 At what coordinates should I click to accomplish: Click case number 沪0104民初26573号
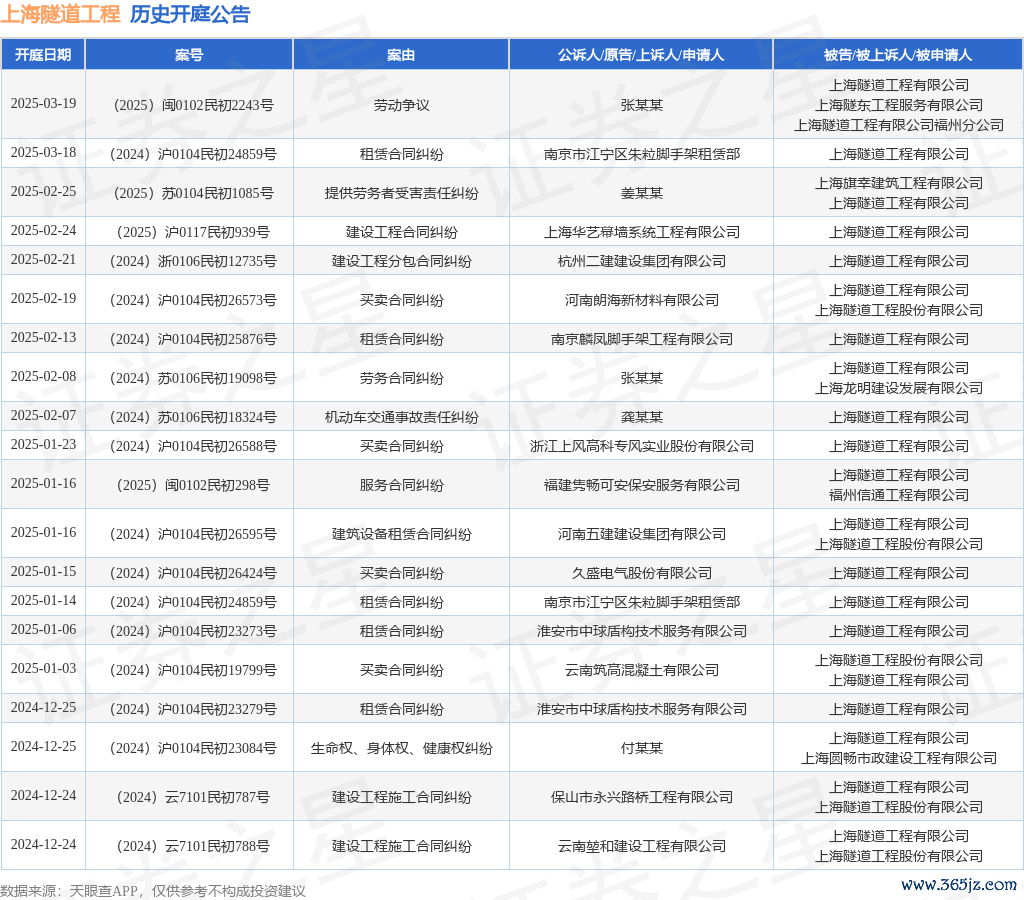193,300
